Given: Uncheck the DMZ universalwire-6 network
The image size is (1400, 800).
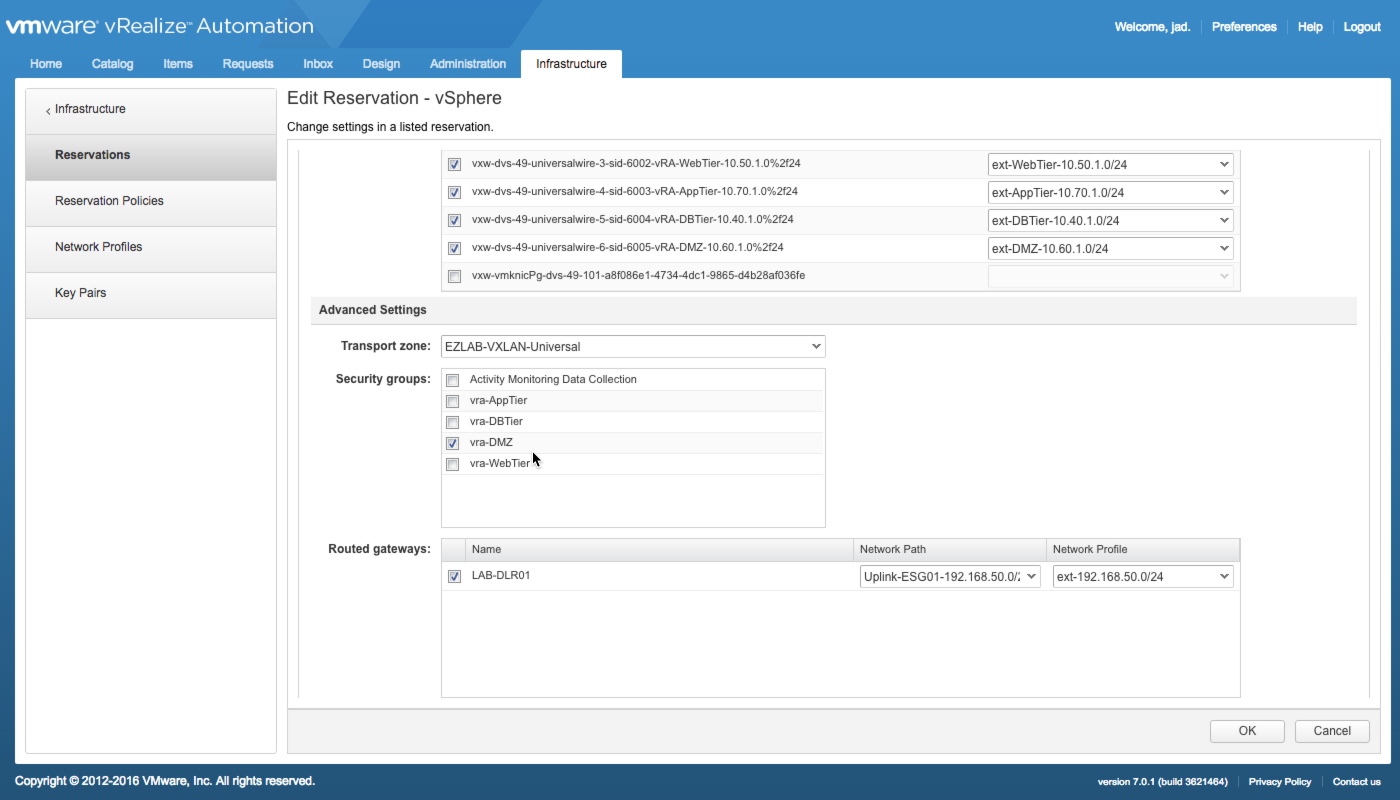Looking at the screenshot, I should coord(454,248).
